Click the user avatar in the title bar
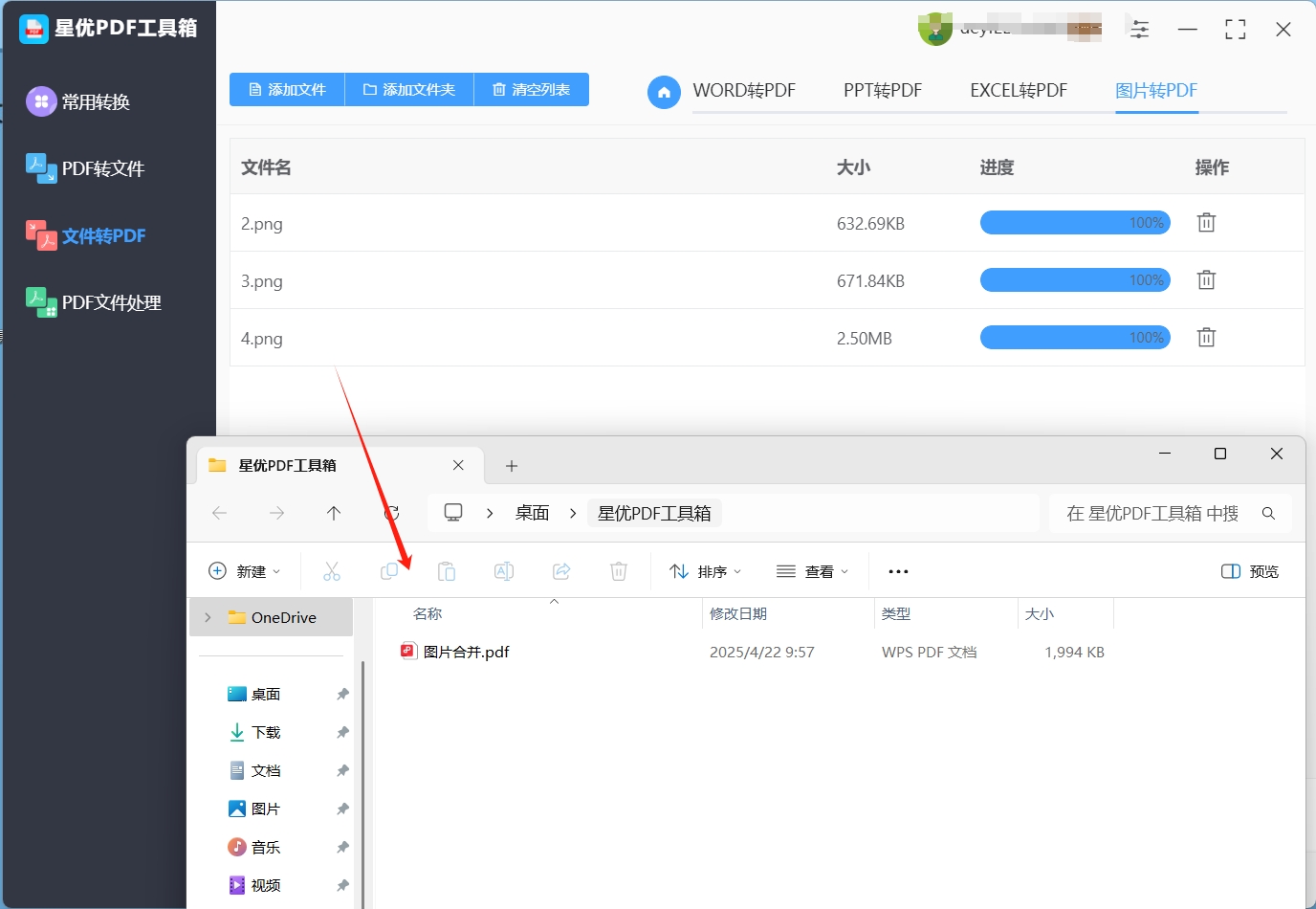Screen dimensions: 1316x909 point(934,29)
